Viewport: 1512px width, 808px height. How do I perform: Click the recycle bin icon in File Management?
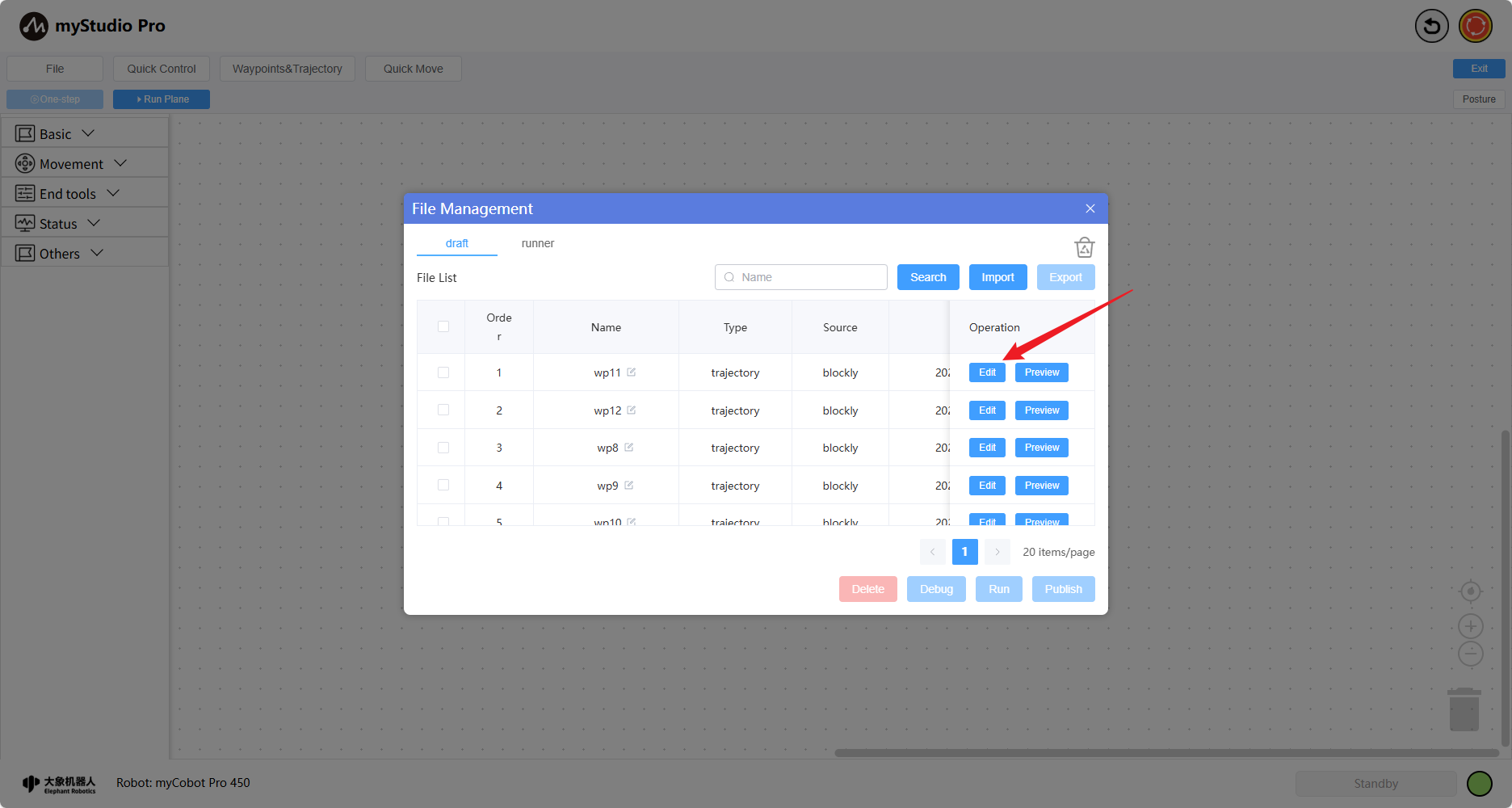click(x=1084, y=247)
